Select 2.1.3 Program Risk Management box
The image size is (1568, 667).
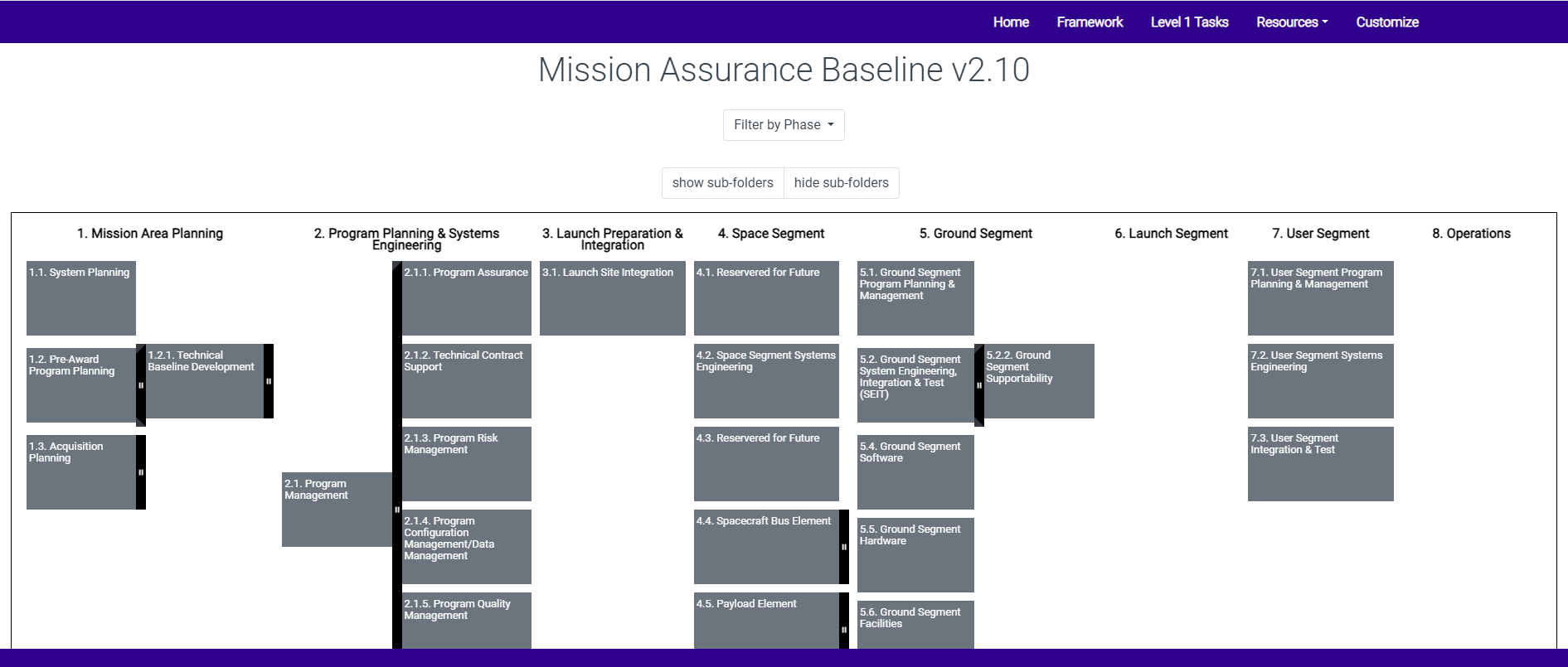pos(467,464)
